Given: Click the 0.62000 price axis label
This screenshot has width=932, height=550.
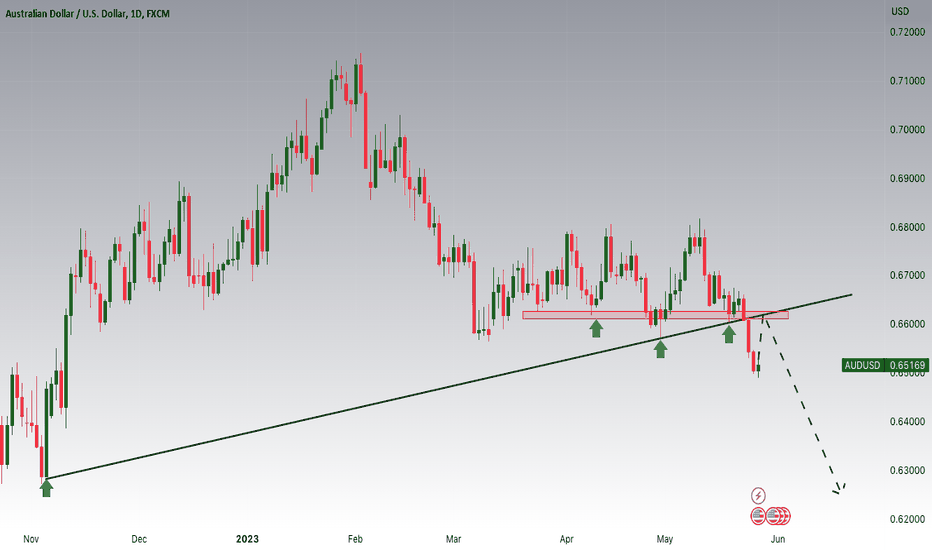Looking at the screenshot, I should pyautogui.click(x=907, y=519).
